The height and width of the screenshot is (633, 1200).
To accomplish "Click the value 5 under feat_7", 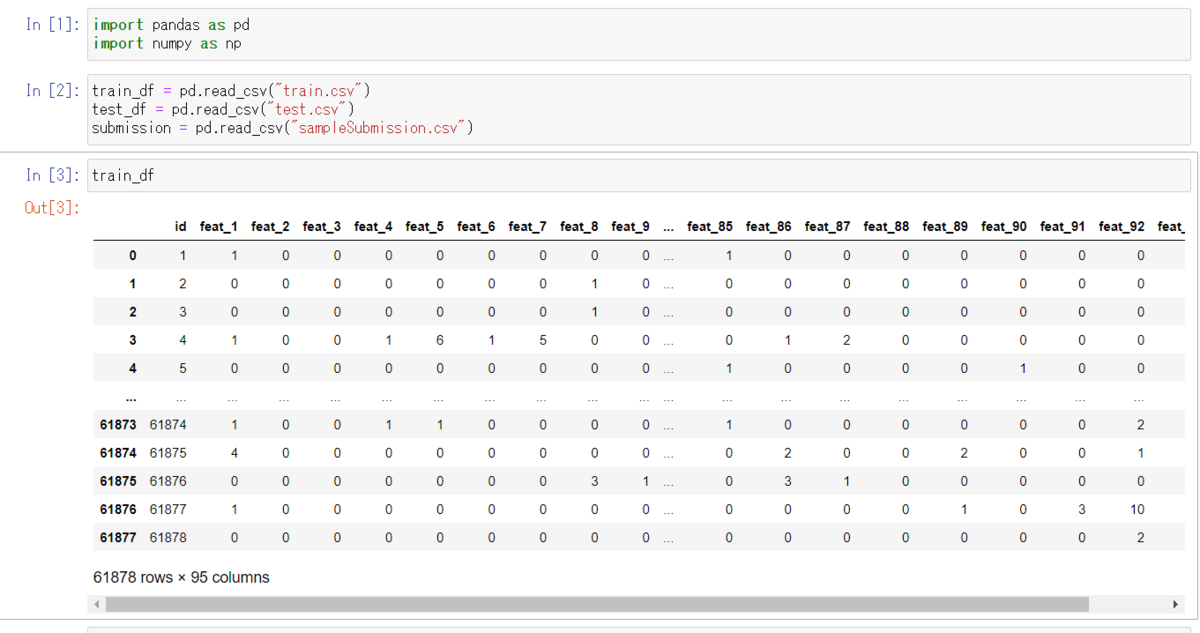I will pos(543,340).
